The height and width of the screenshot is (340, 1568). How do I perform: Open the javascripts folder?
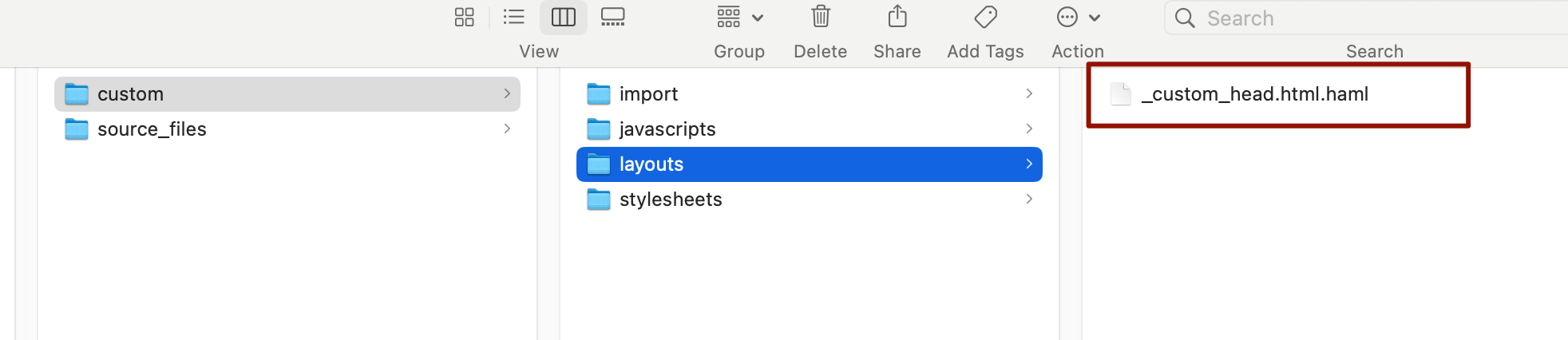click(810, 129)
